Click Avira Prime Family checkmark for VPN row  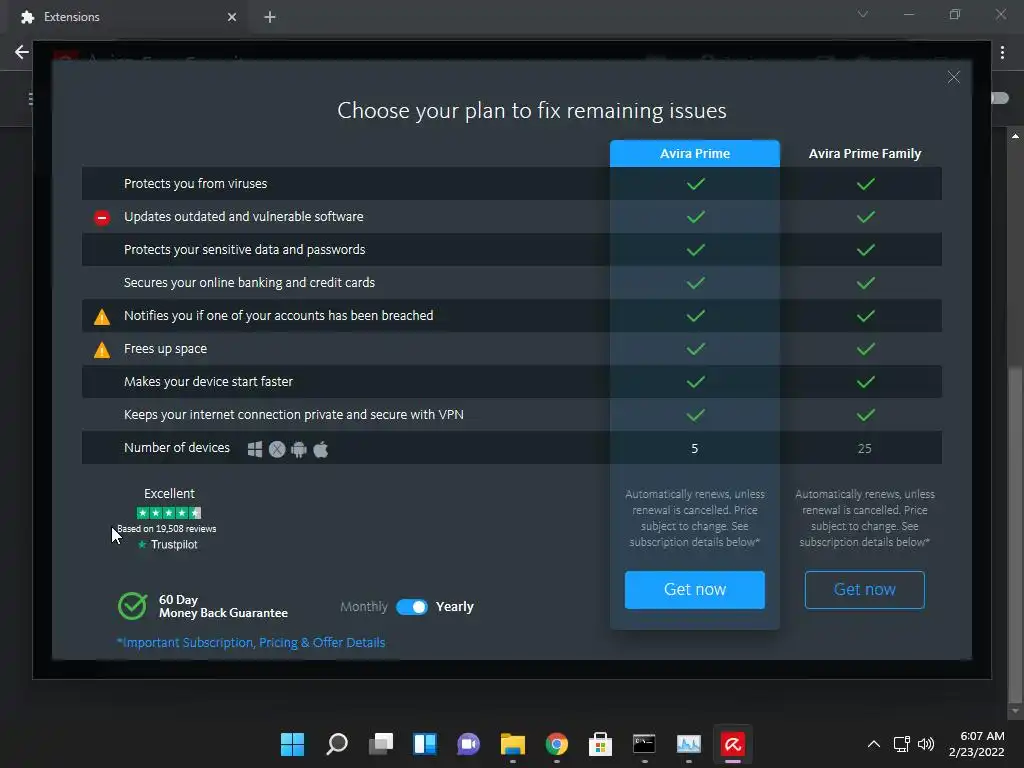[x=865, y=415]
